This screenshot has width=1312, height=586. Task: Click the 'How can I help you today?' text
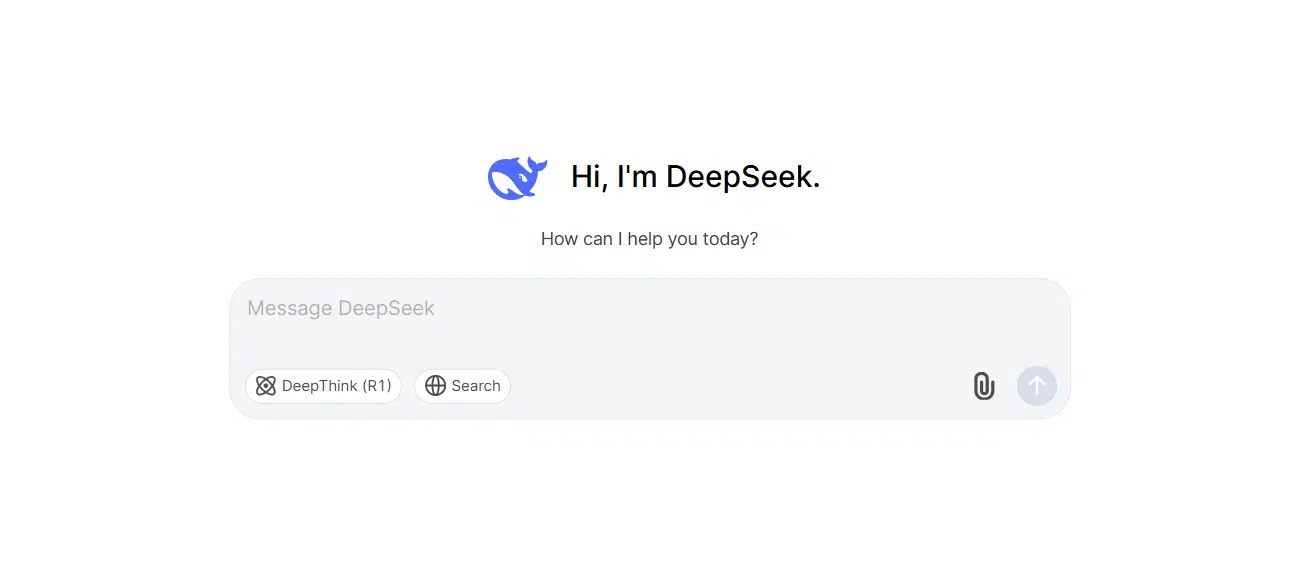[x=649, y=238]
